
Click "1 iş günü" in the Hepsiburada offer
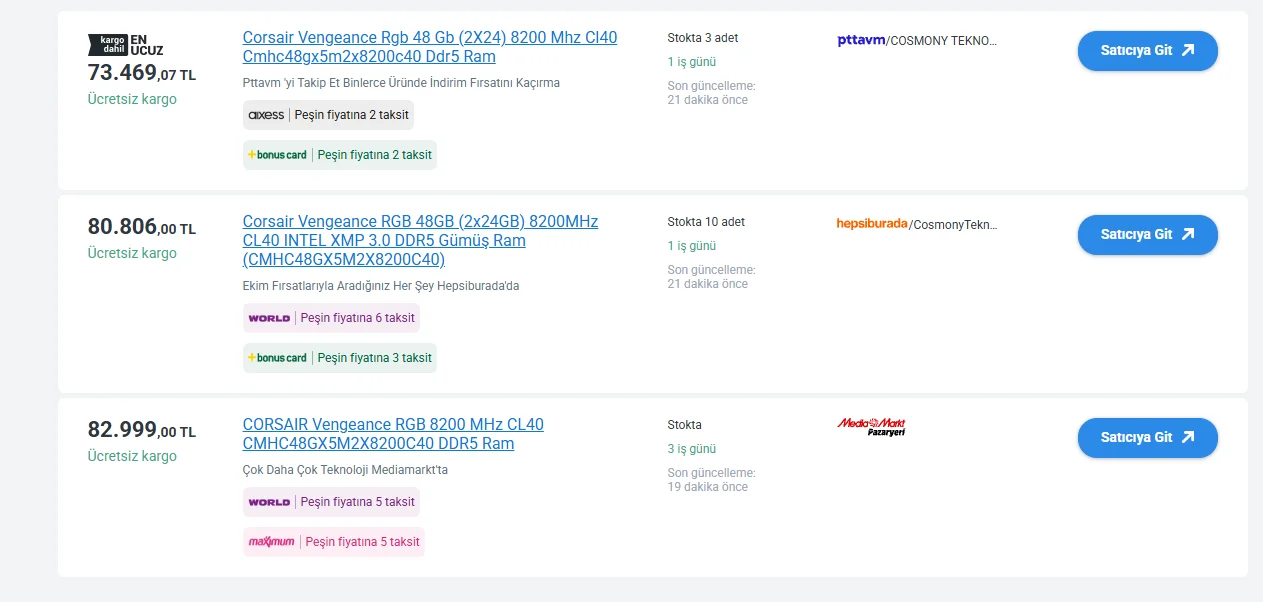(692, 246)
